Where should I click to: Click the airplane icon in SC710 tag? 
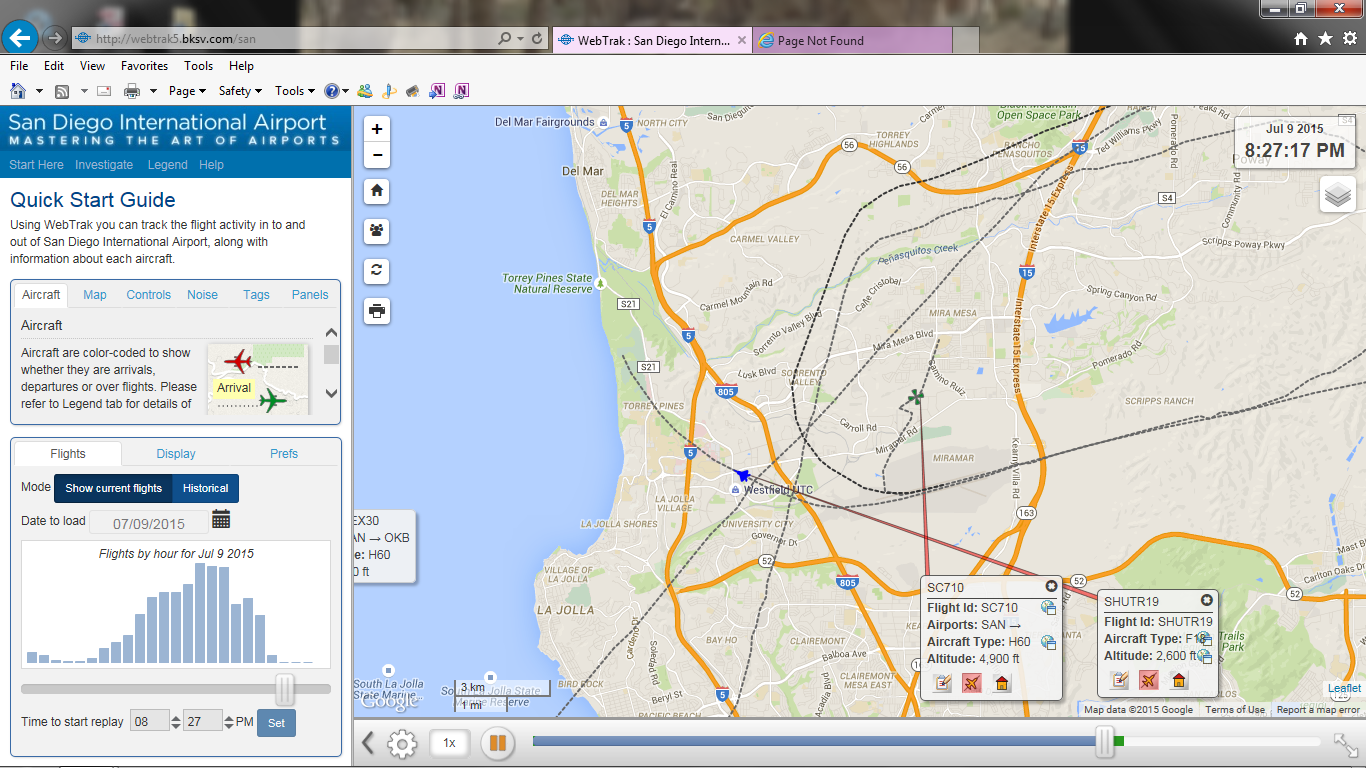pyautogui.click(x=971, y=683)
